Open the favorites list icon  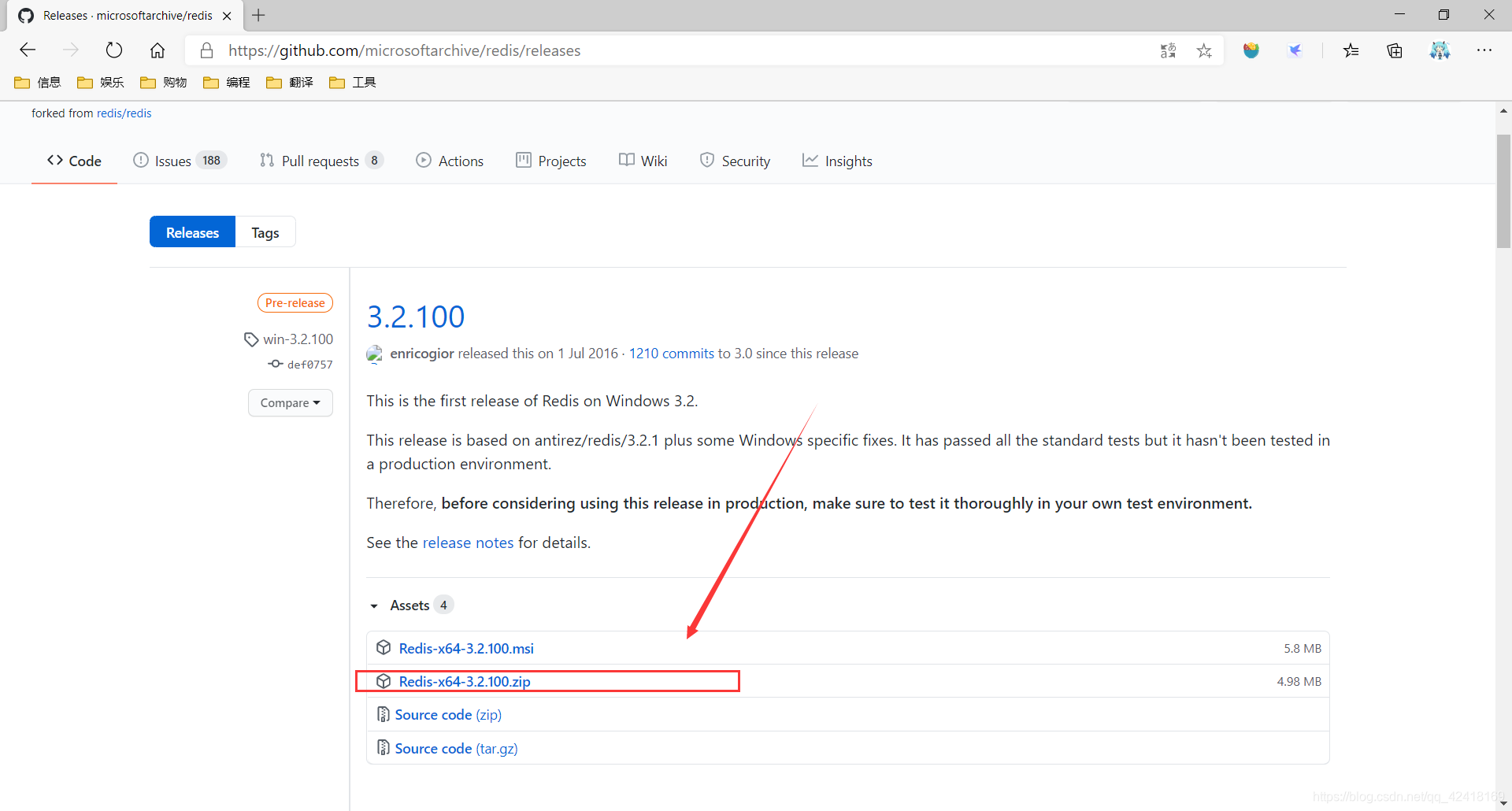1351,50
